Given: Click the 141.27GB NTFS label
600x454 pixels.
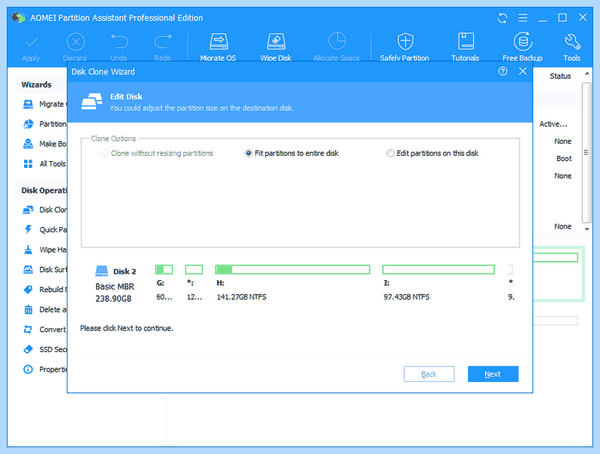Looking at the screenshot, I should (241, 297).
